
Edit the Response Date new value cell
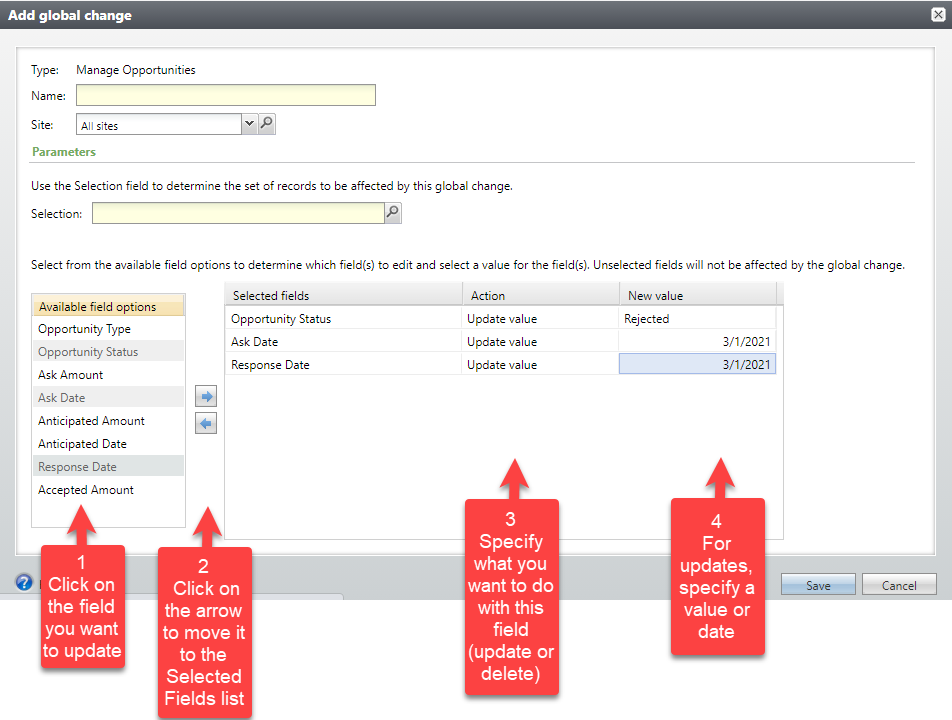click(x=696, y=365)
